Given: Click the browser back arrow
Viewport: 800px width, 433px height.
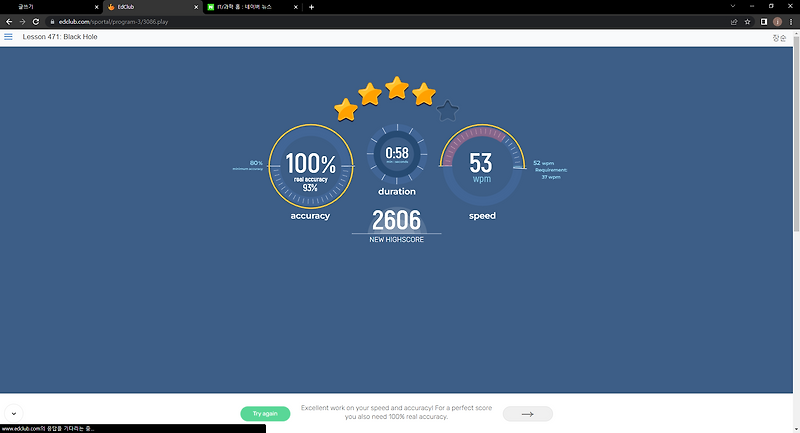Looking at the screenshot, I should [x=9, y=22].
